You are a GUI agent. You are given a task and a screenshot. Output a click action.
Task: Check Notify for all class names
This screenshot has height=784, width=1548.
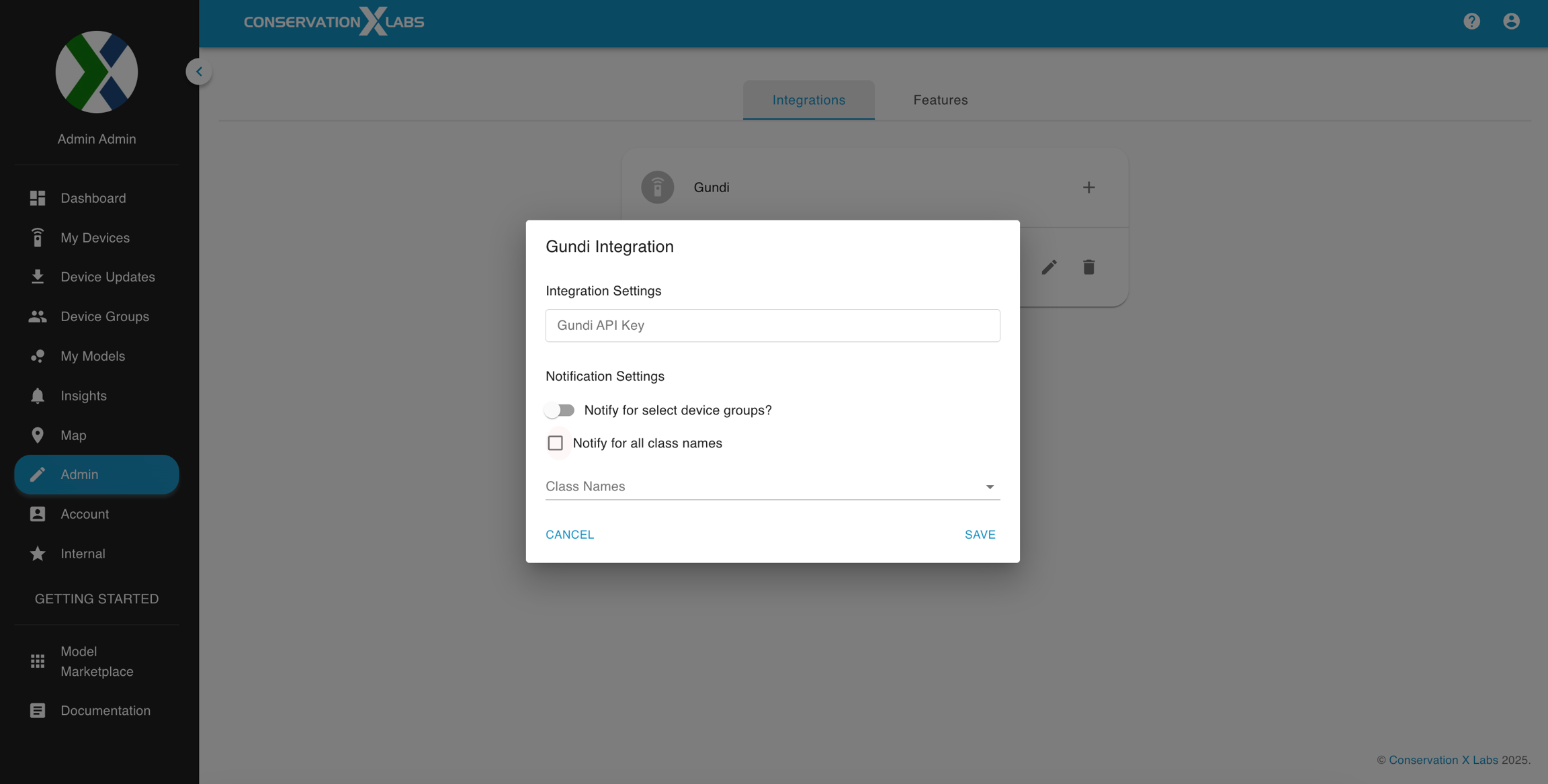pos(555,443)
